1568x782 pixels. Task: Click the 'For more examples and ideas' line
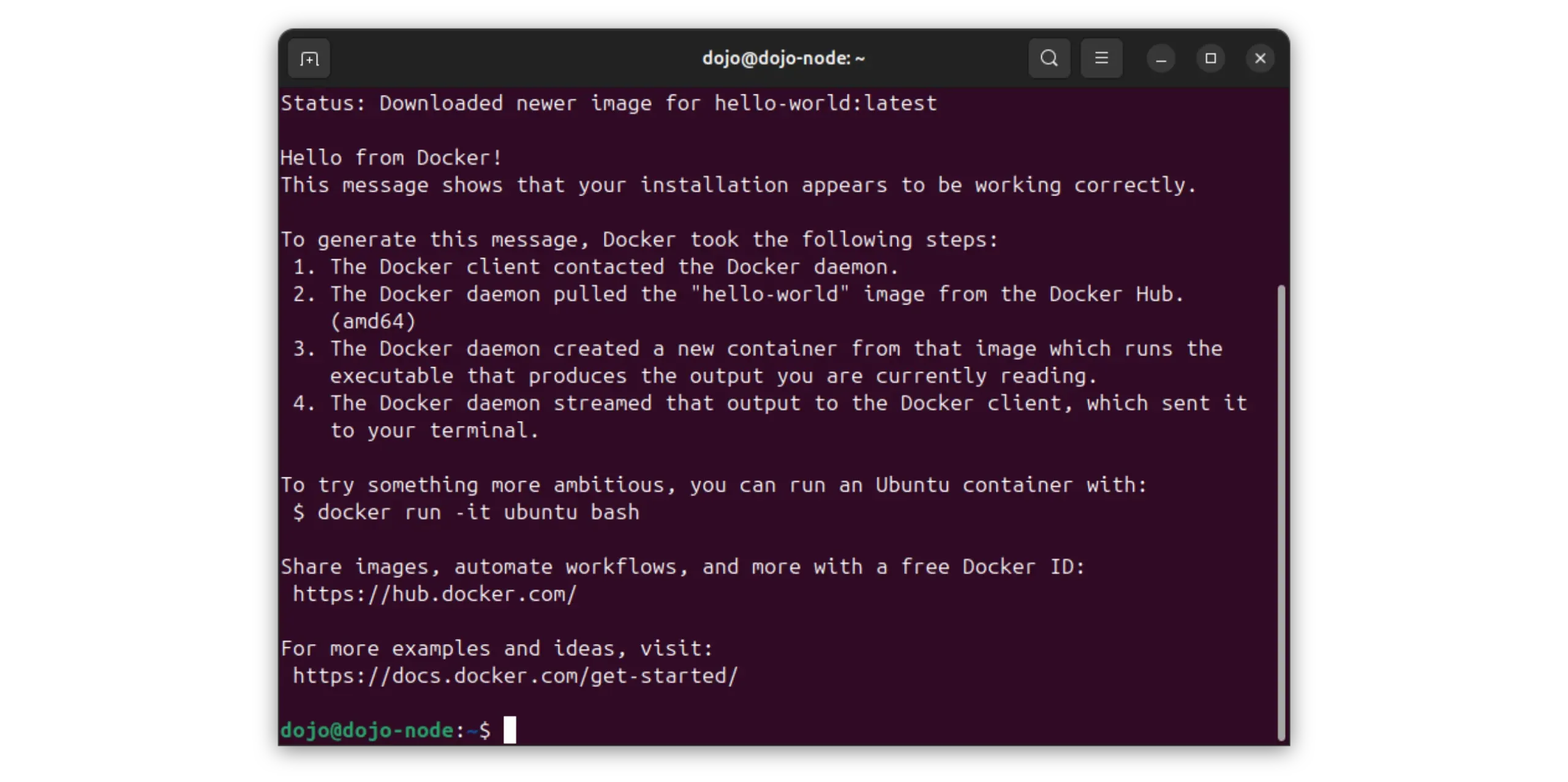click(497, 648)
